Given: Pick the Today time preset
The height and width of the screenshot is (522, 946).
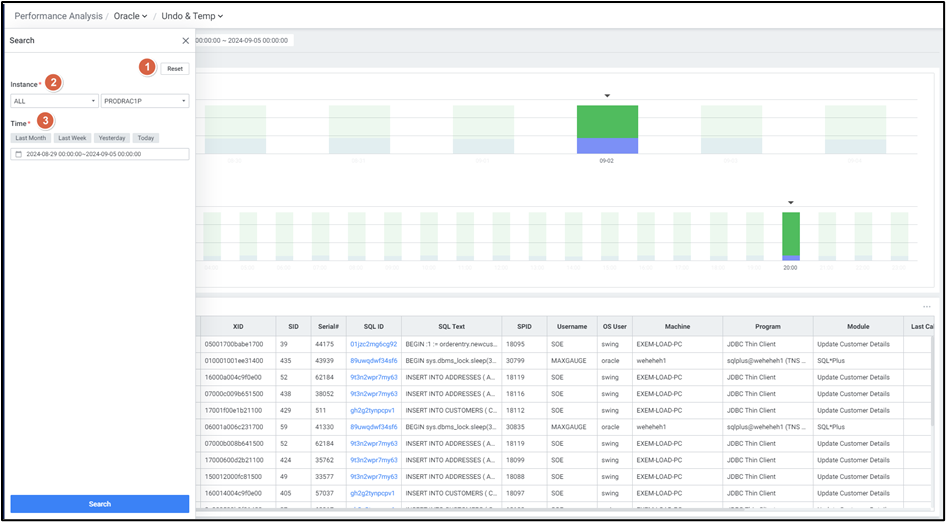Looking at the screenshot, I should coord(146,138).
